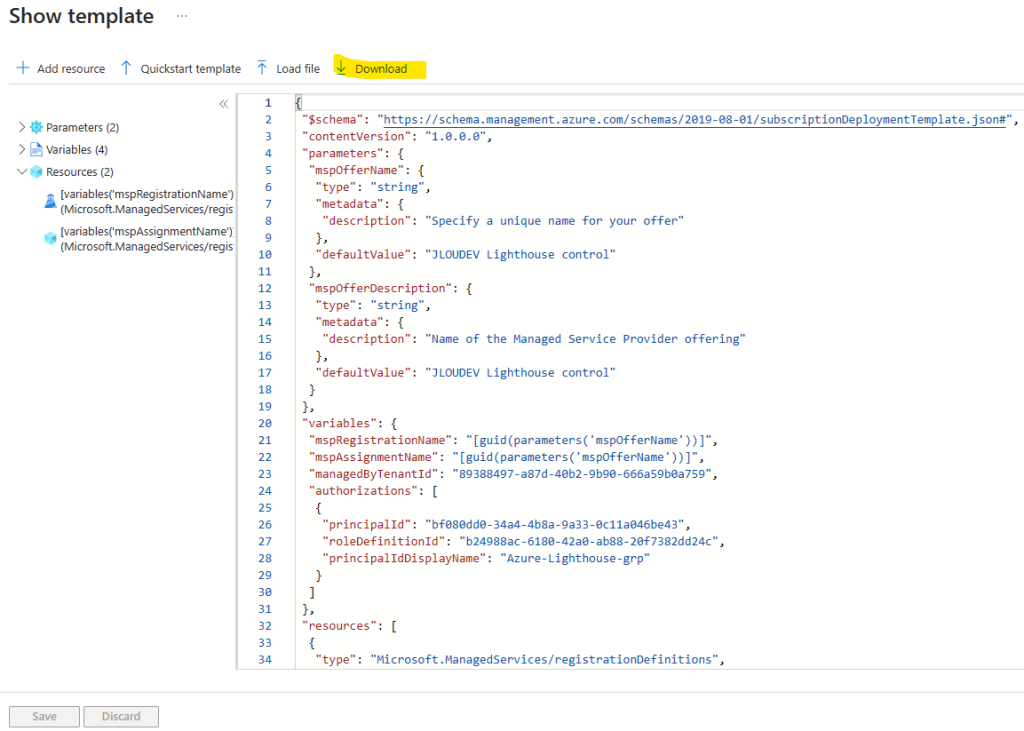The height and width of the screenshot is (731, 1024).
Task: Select Load file in the toolbar
Action: 288,69
